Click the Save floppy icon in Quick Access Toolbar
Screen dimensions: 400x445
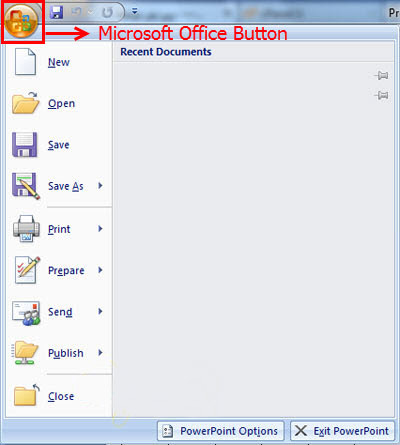tap(56, 12)
